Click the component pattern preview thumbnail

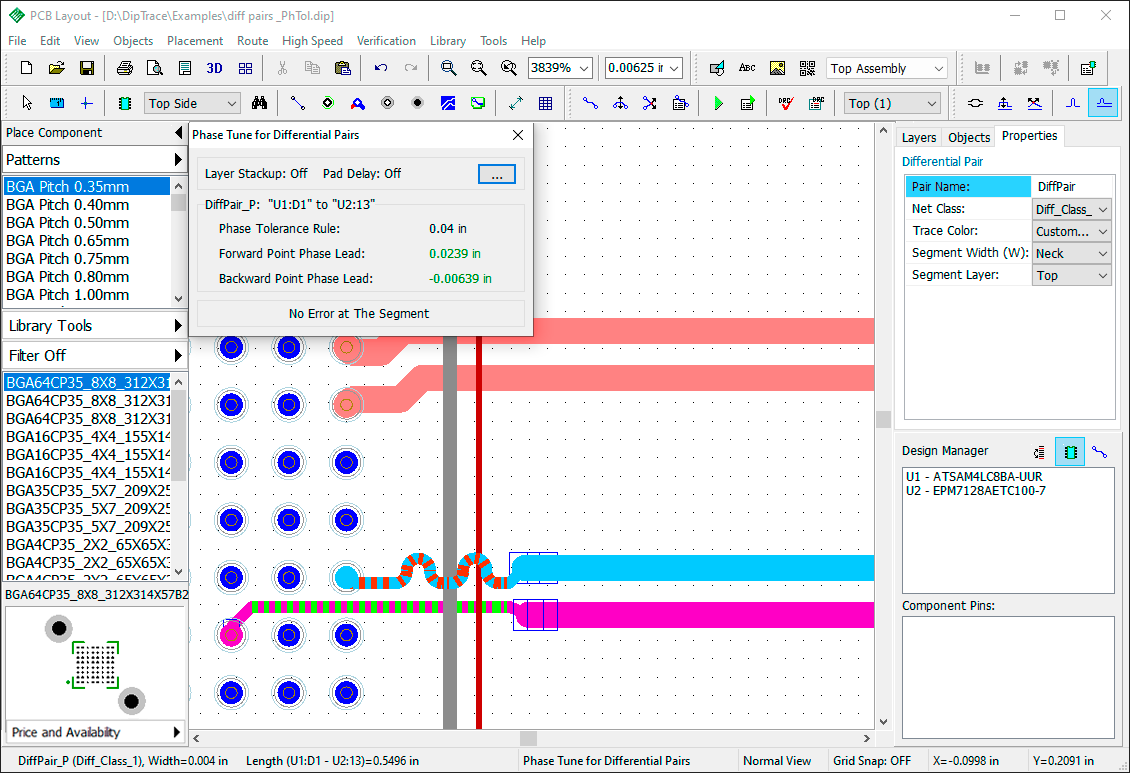click(x=94, y=664)
